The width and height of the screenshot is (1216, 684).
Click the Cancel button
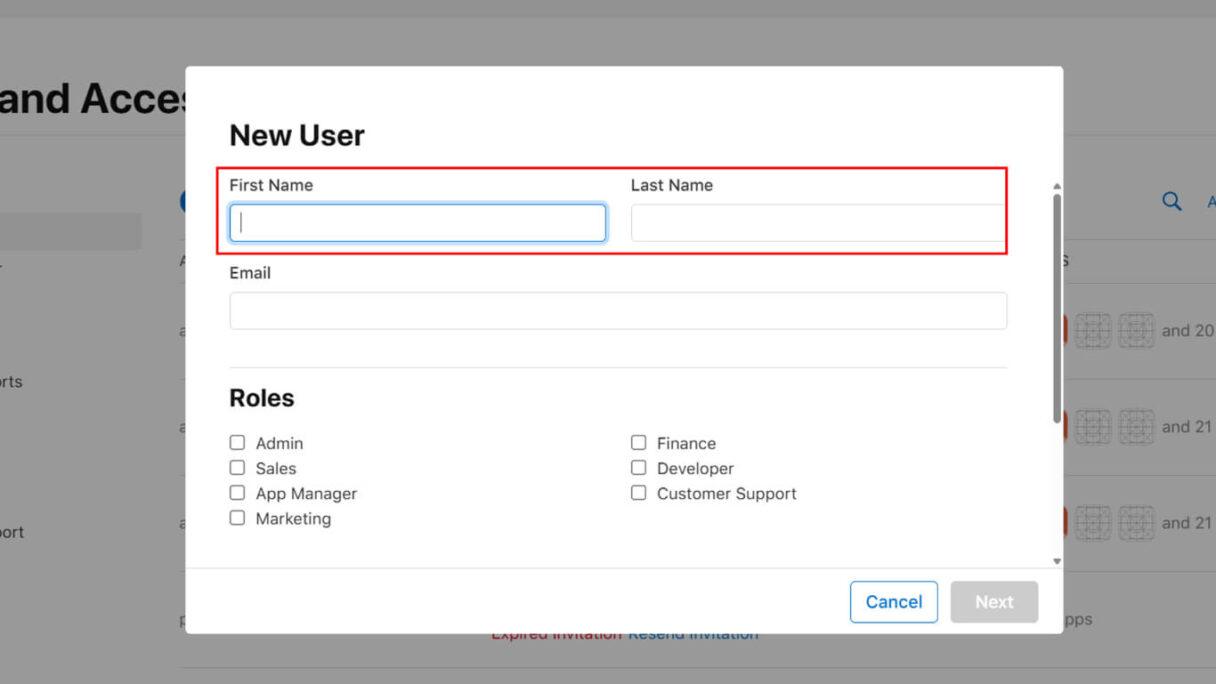point(893,601)
